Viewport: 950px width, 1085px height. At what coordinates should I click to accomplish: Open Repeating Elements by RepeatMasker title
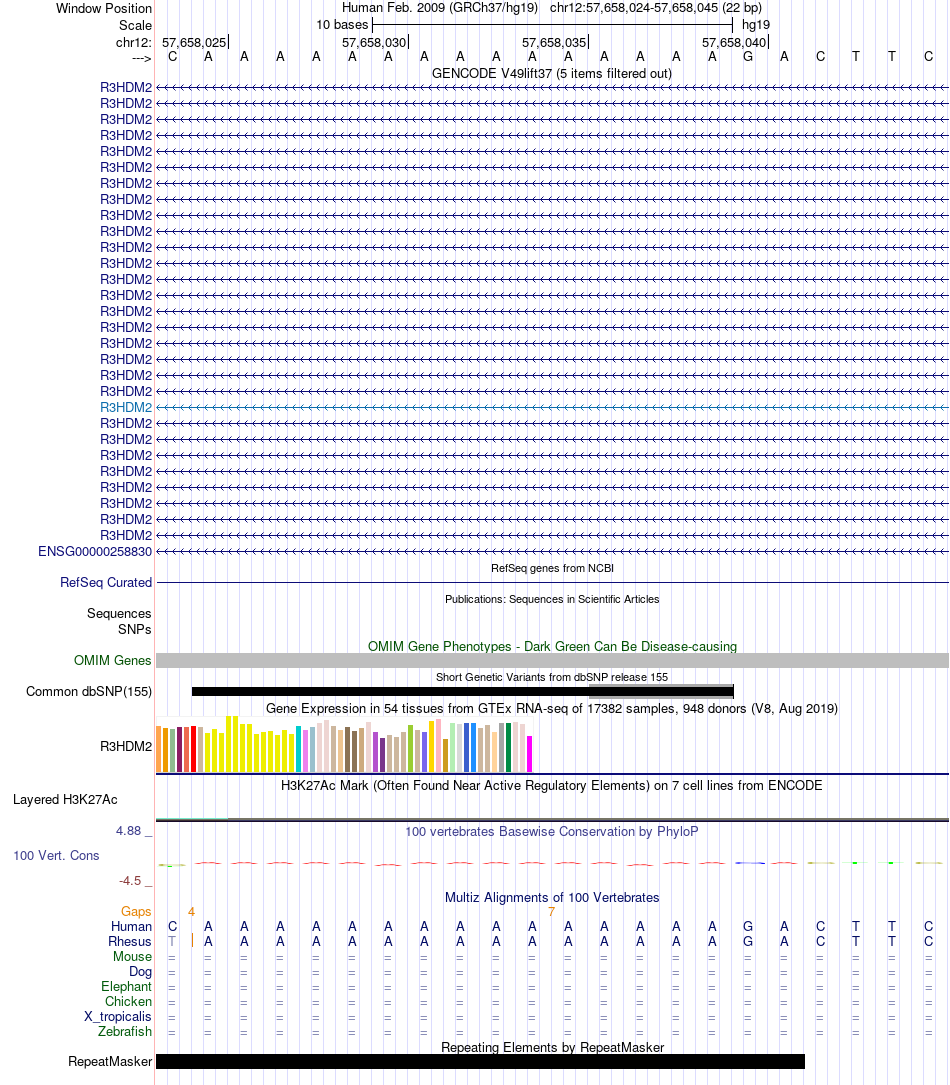click(552, 1048)
